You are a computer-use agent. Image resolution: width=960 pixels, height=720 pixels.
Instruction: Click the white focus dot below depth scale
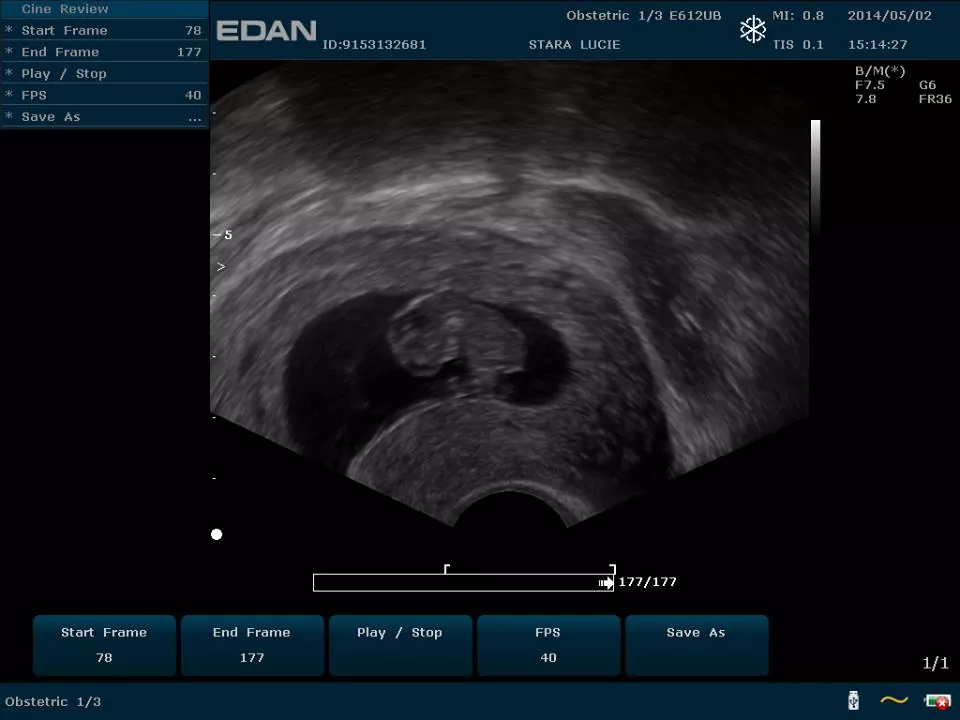[216, 534]
